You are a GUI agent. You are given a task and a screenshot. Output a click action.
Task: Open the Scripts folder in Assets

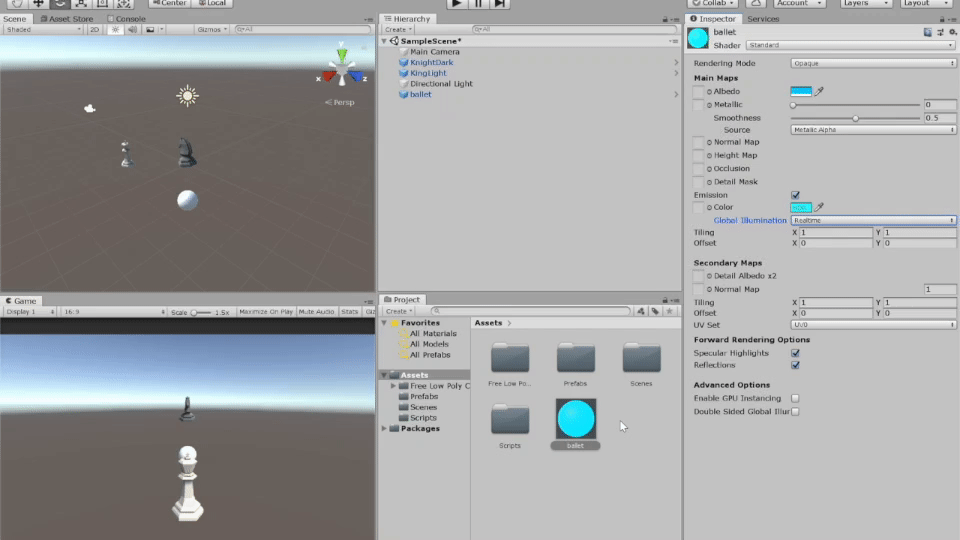510,422
